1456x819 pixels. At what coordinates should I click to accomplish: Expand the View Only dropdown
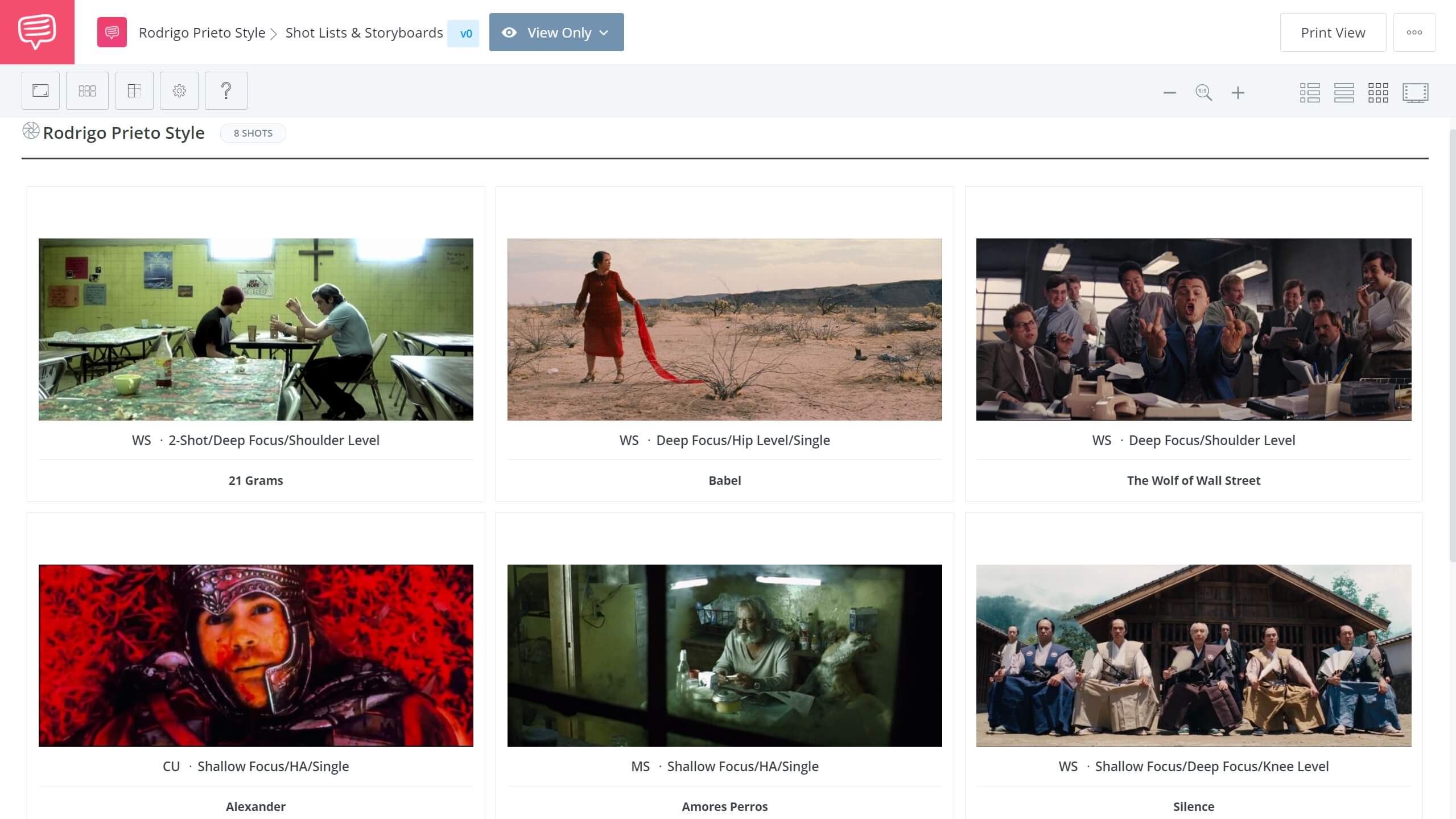(556, 32)
